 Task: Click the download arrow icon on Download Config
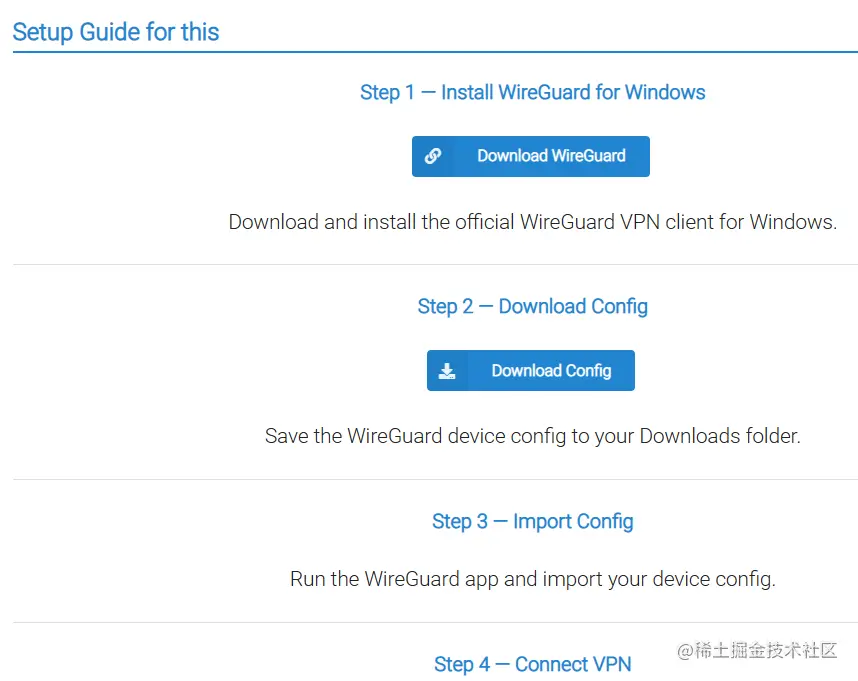(x=447, y=371)
